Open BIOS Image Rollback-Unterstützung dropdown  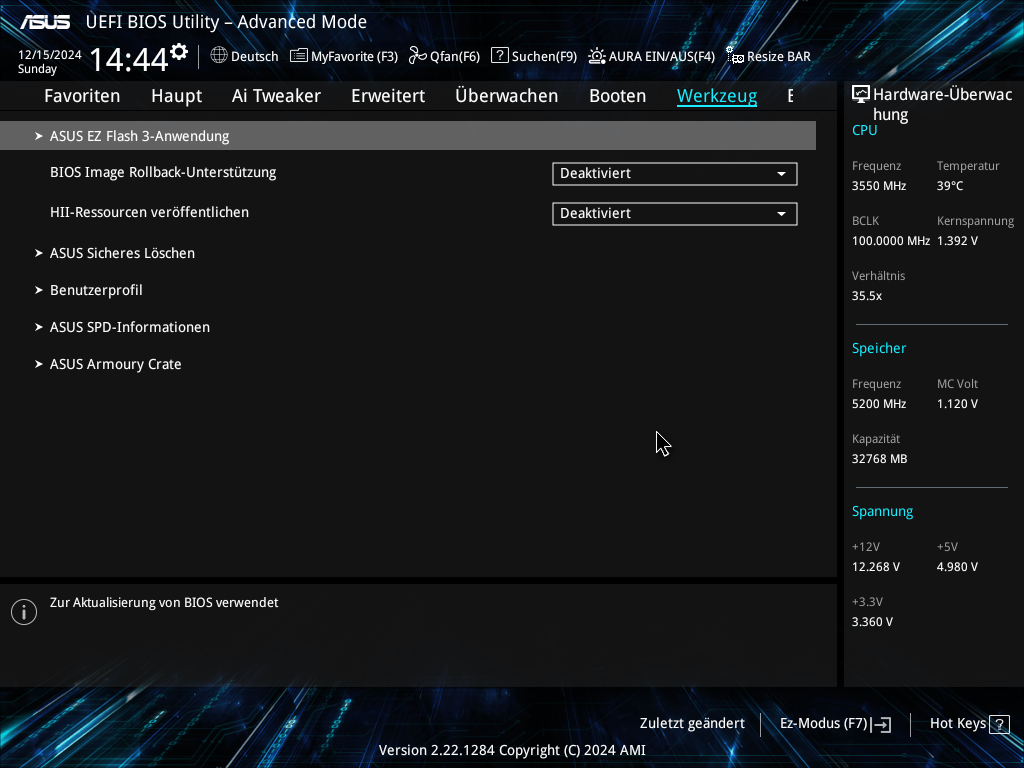click(675, 174)
